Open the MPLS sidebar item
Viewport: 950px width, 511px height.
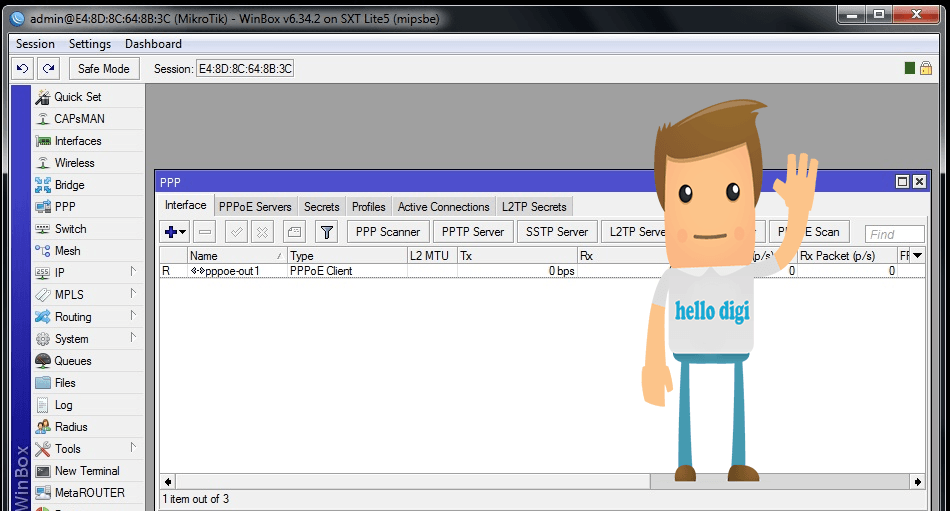click(x=88, y=295)
